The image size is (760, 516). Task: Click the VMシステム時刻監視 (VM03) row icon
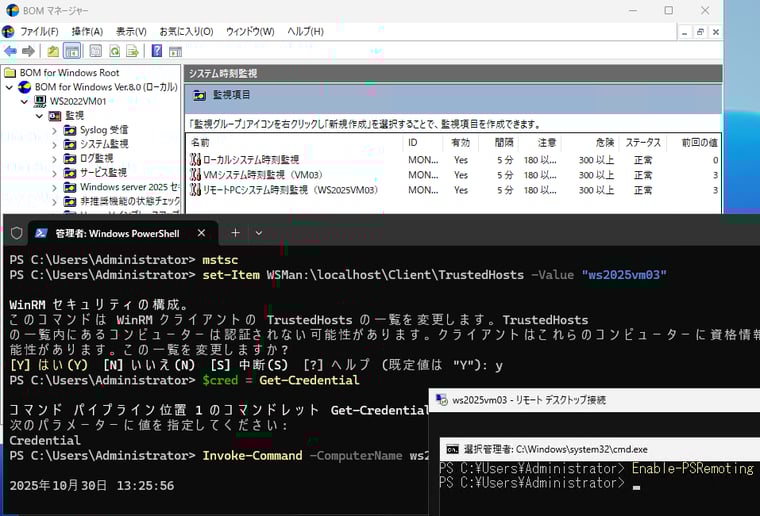click(x=195, y=174)
